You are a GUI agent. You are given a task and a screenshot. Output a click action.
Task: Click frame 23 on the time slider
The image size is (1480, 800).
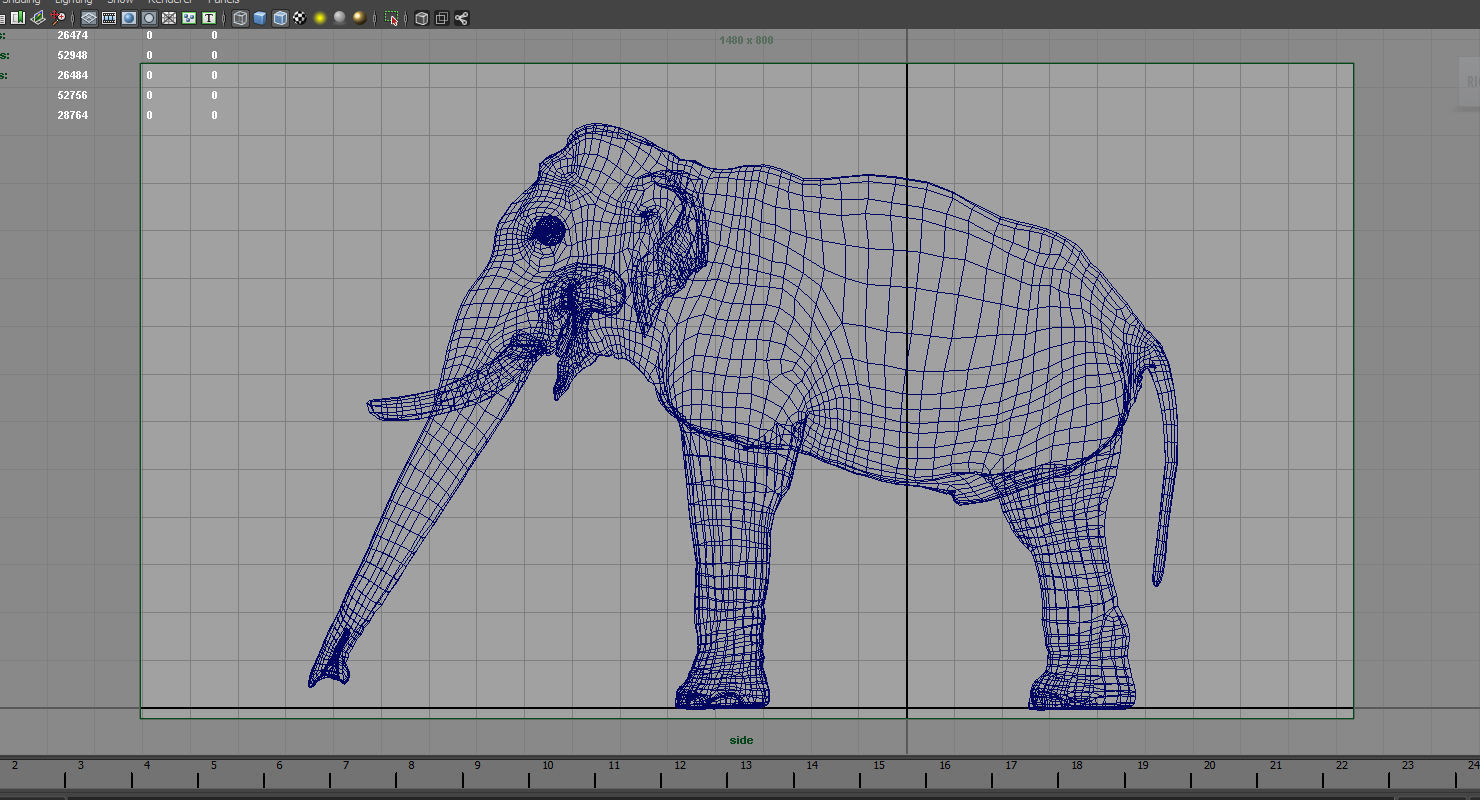pos(1407,766)
